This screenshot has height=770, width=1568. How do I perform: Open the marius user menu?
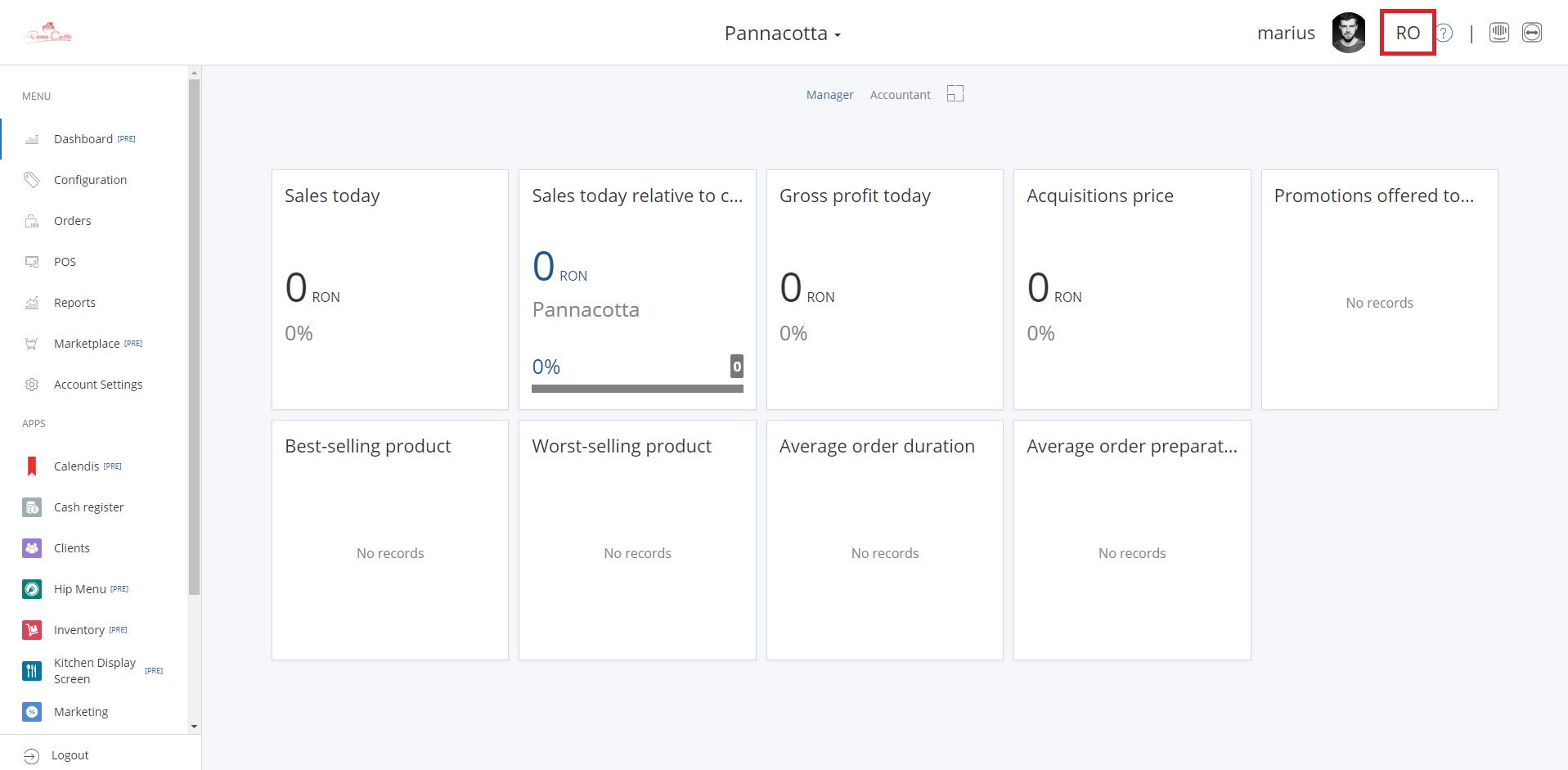tap(1286, 34)
